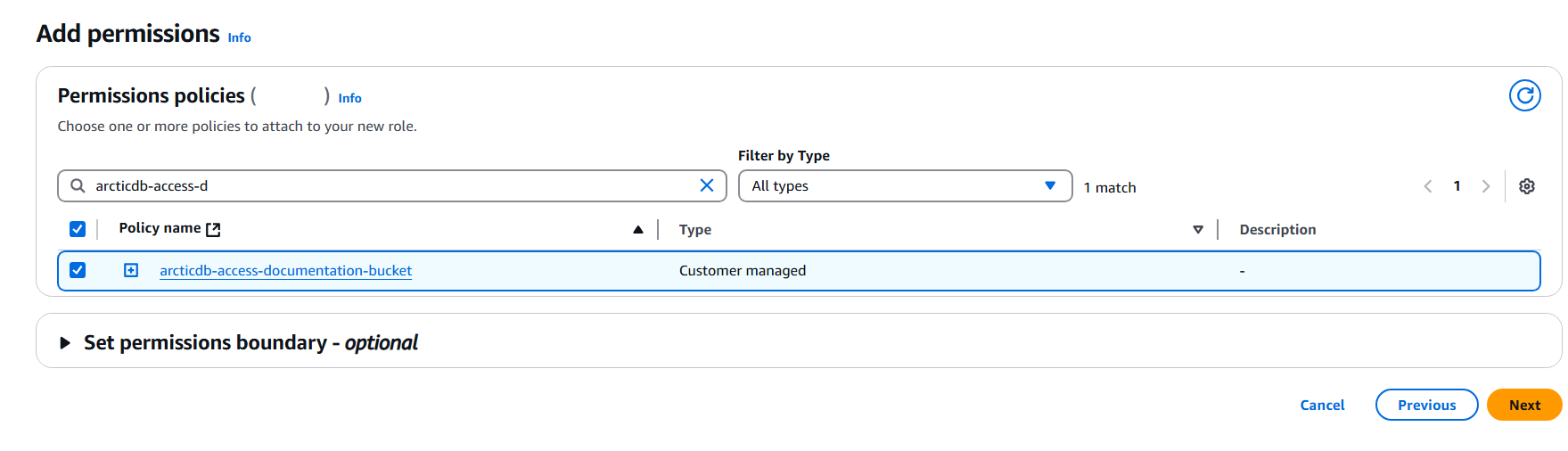
Task: Open the Filter by Type dropdown
Action: 904,185
